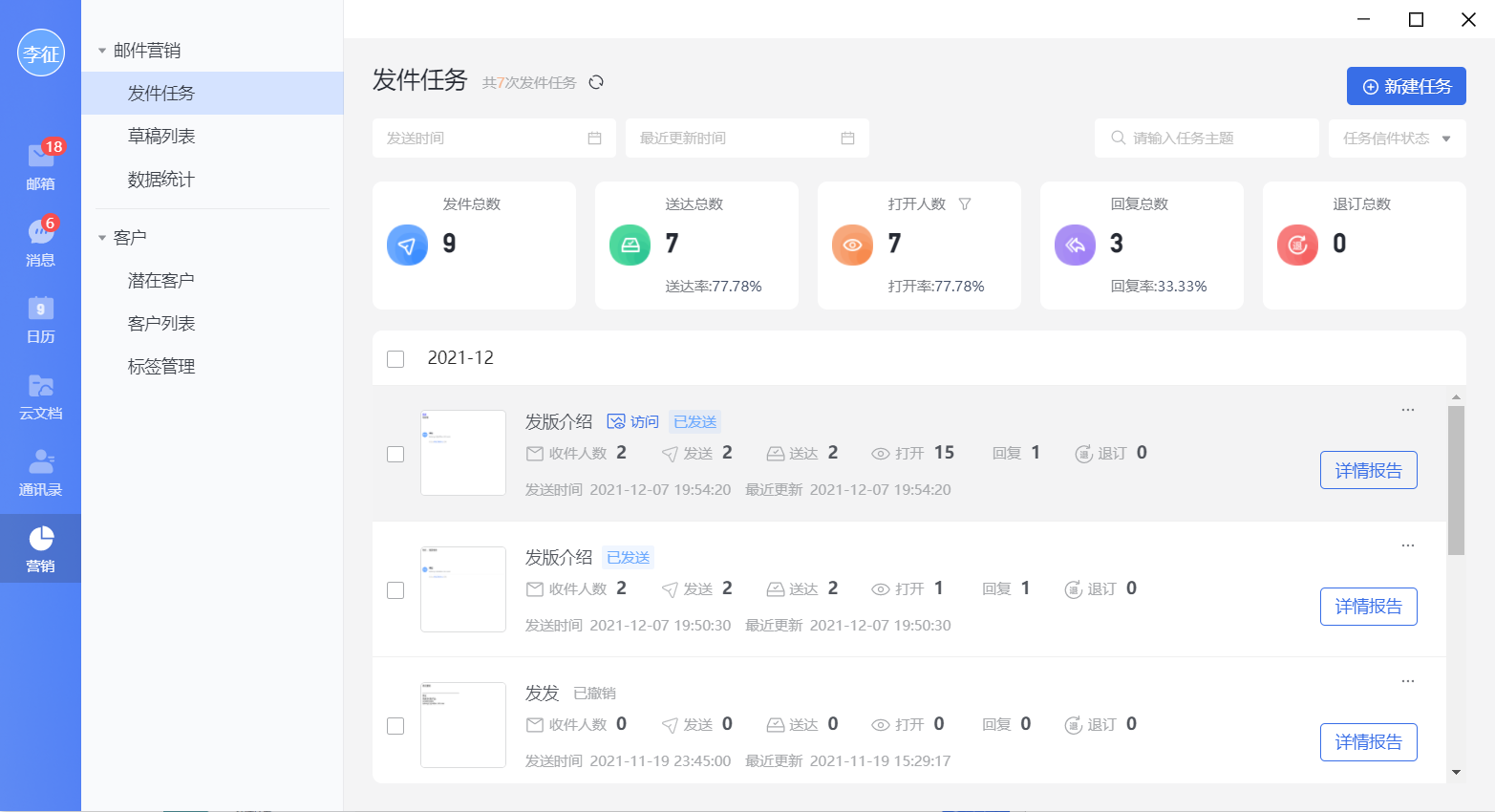
Task: Check the 发发 task checkbox
Action: tap(395, 726)
